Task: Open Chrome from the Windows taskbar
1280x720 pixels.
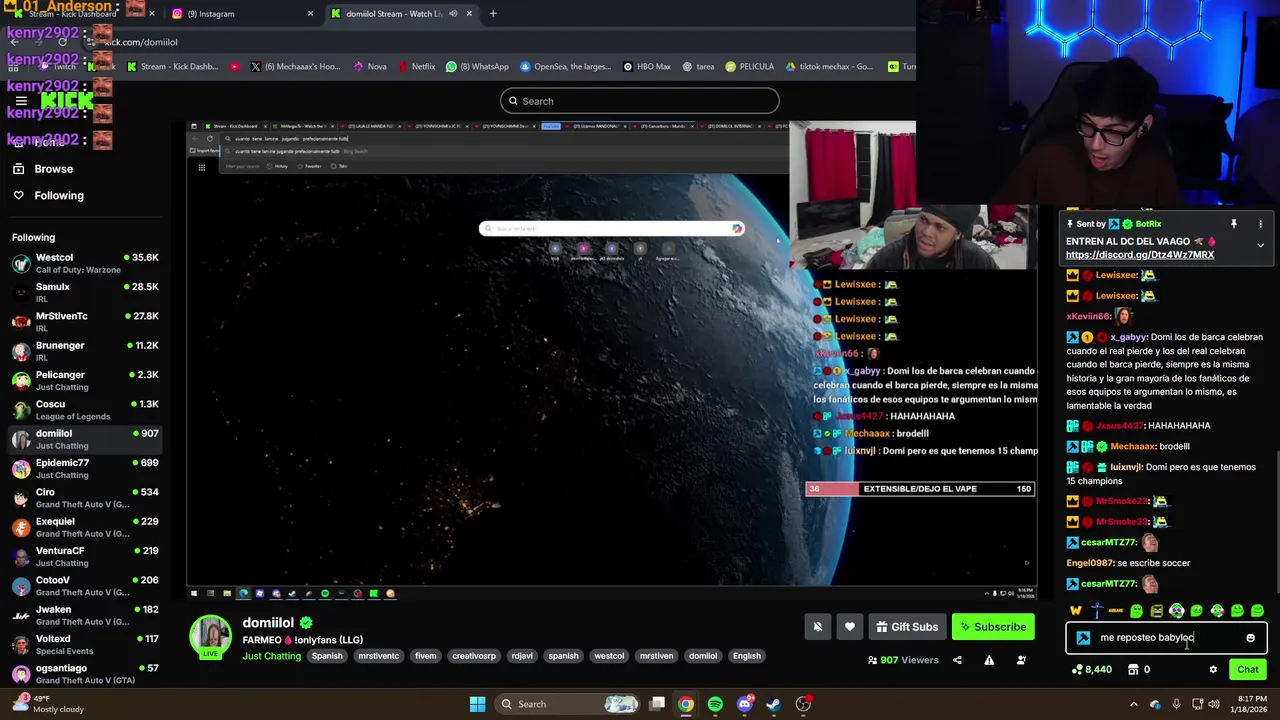Action: pos(686,704)
